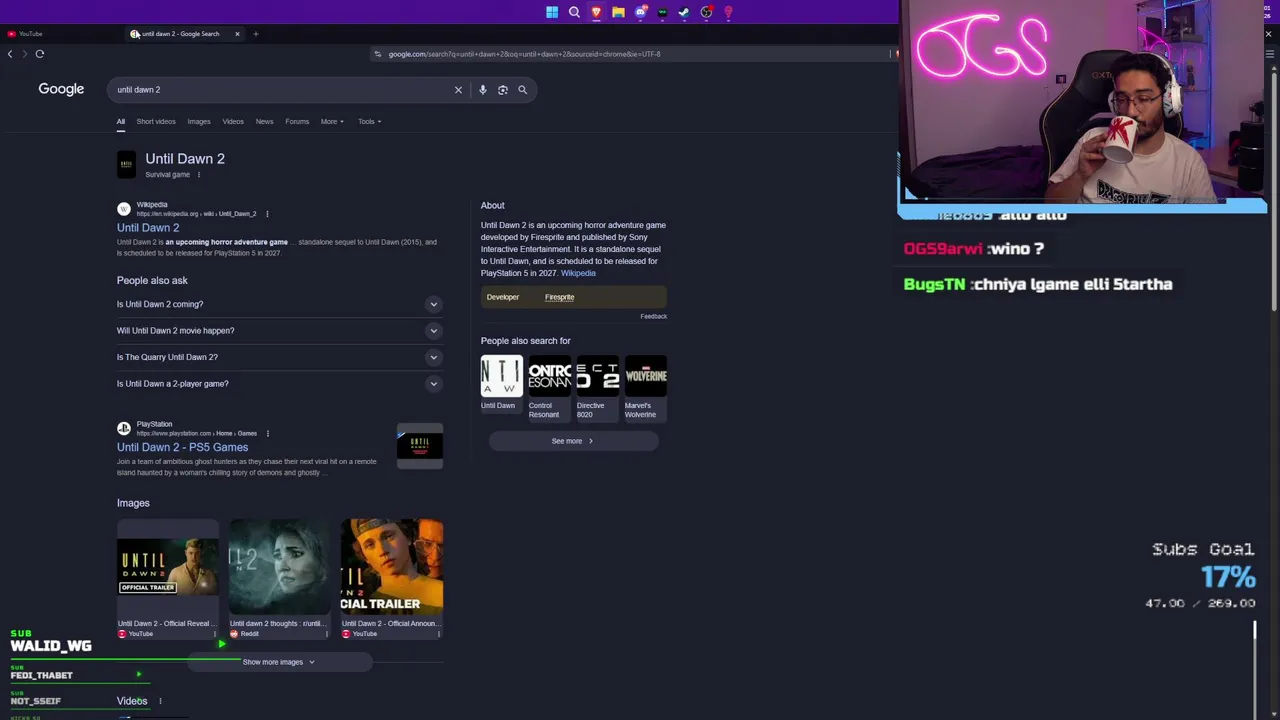Click the search query input field
The width and height of the screenshot is (1280, 720).
tap(280, 90)
